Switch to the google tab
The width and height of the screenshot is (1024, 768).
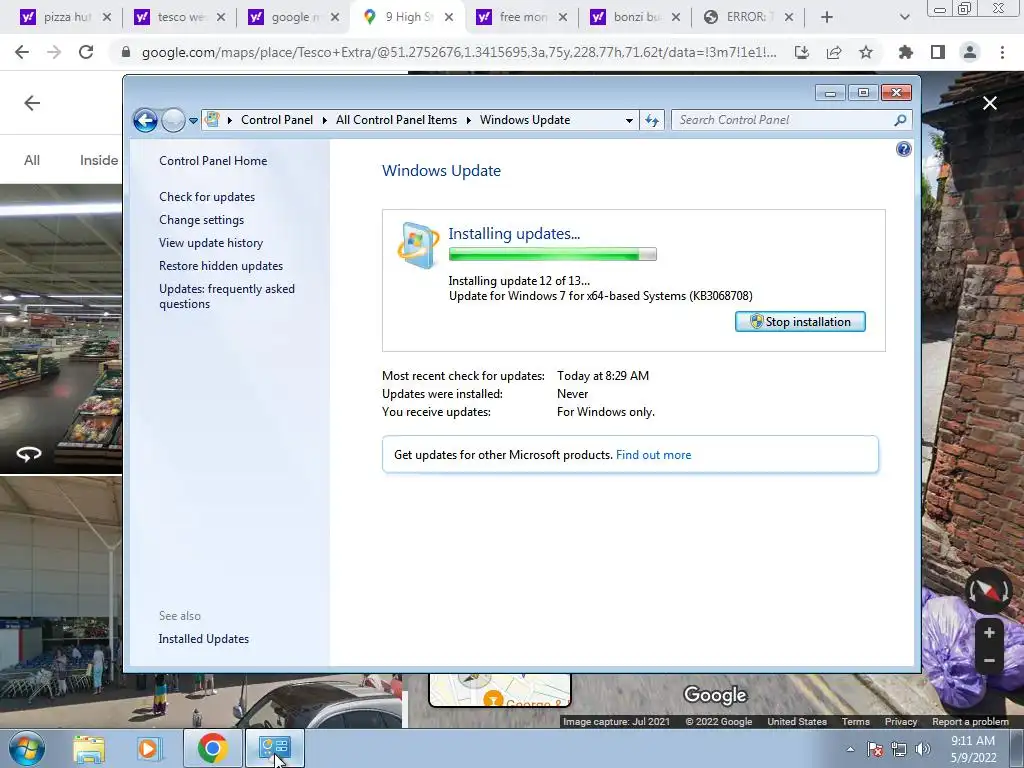[x=293, y=17]
